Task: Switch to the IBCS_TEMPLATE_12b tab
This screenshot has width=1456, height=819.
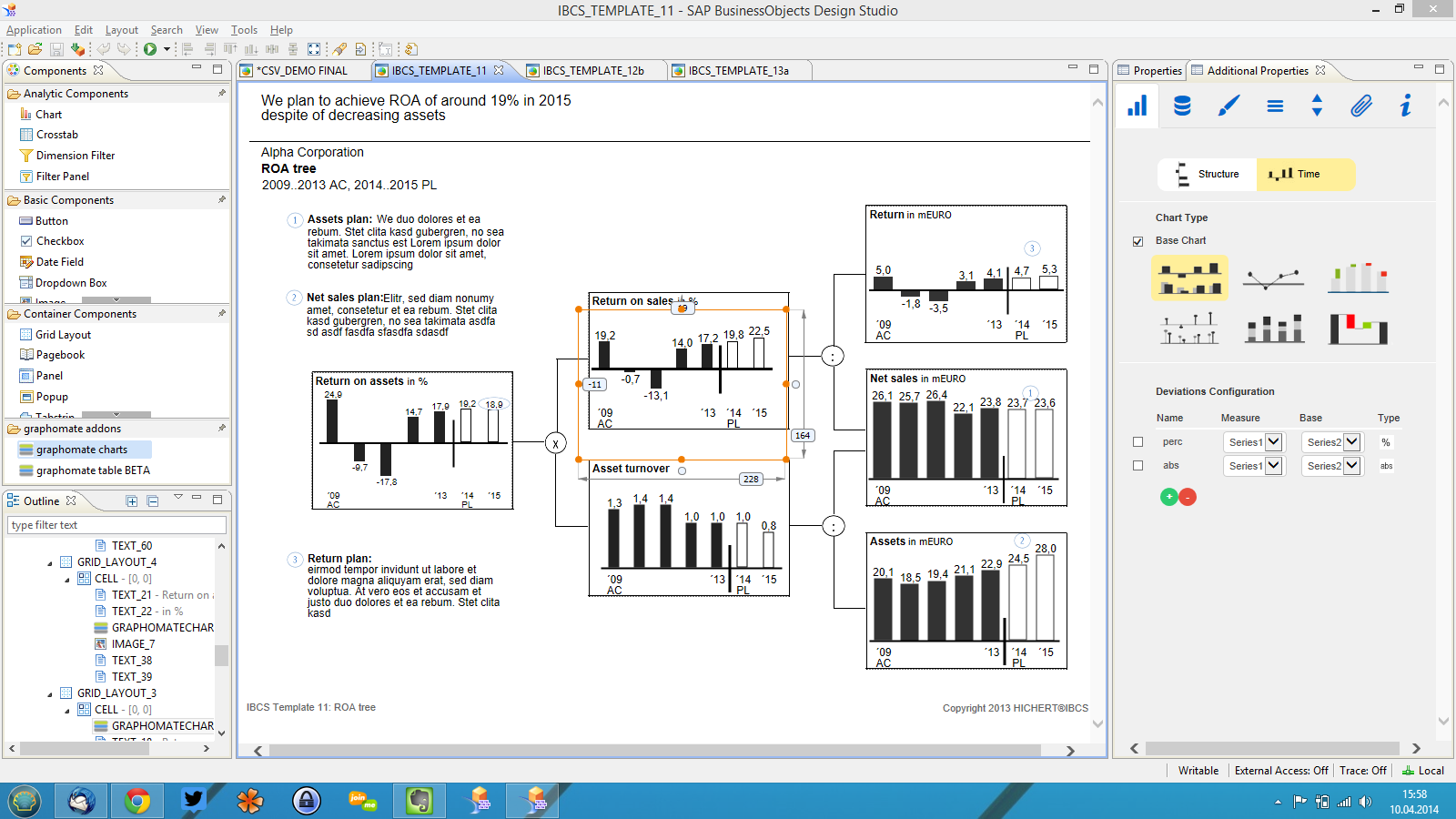Action: pyautogui.click(x=593, y=70)
